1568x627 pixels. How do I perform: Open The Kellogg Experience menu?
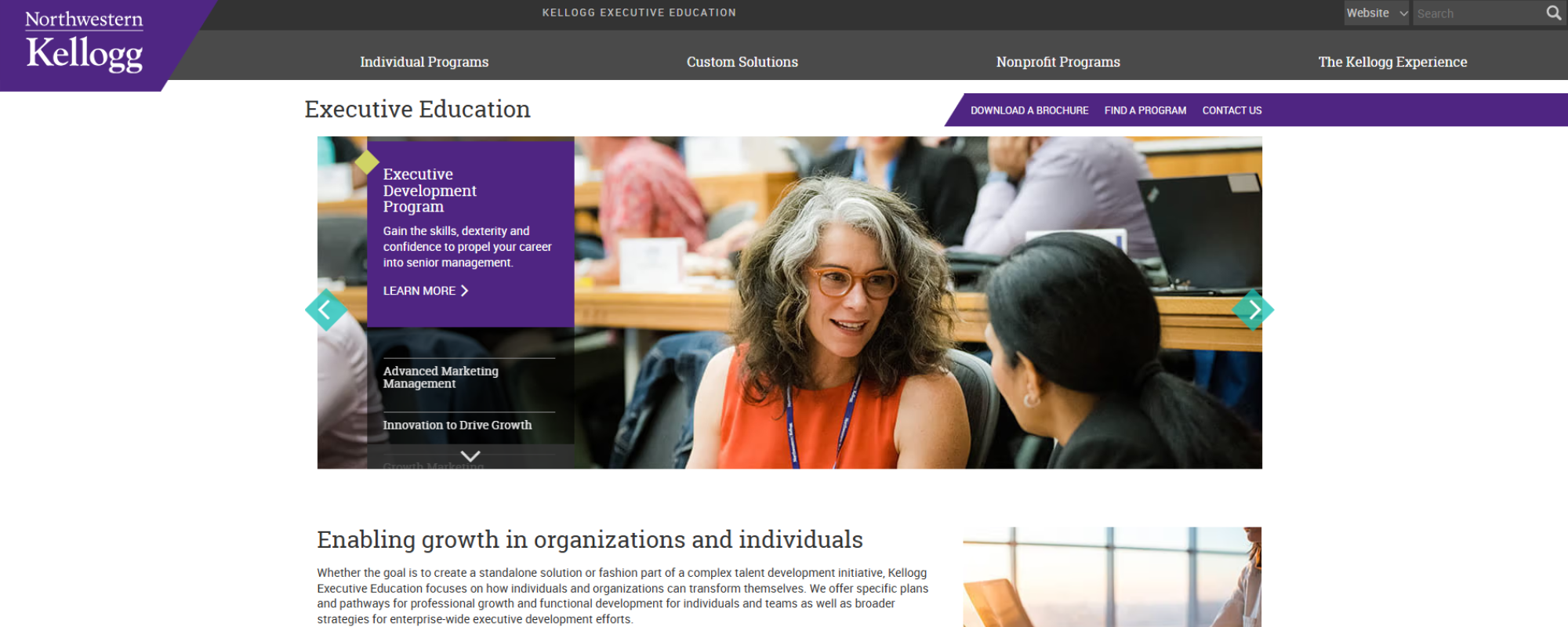tap(1392, 62)
